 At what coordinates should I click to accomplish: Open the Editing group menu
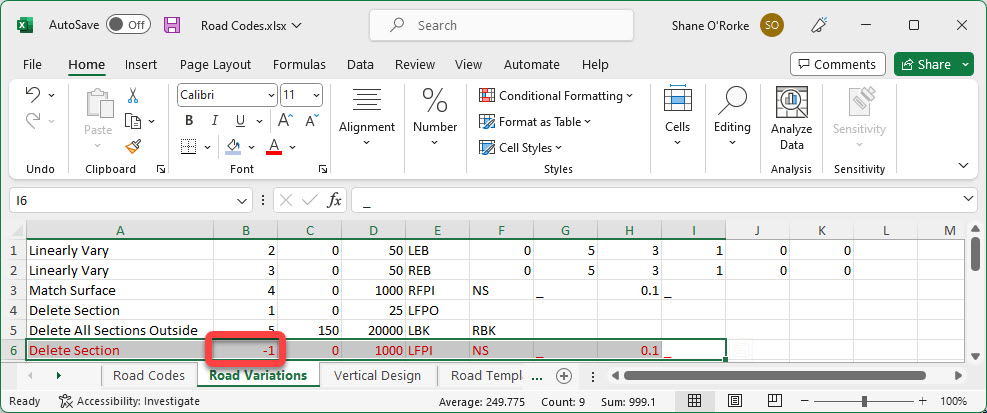[732, 117]
